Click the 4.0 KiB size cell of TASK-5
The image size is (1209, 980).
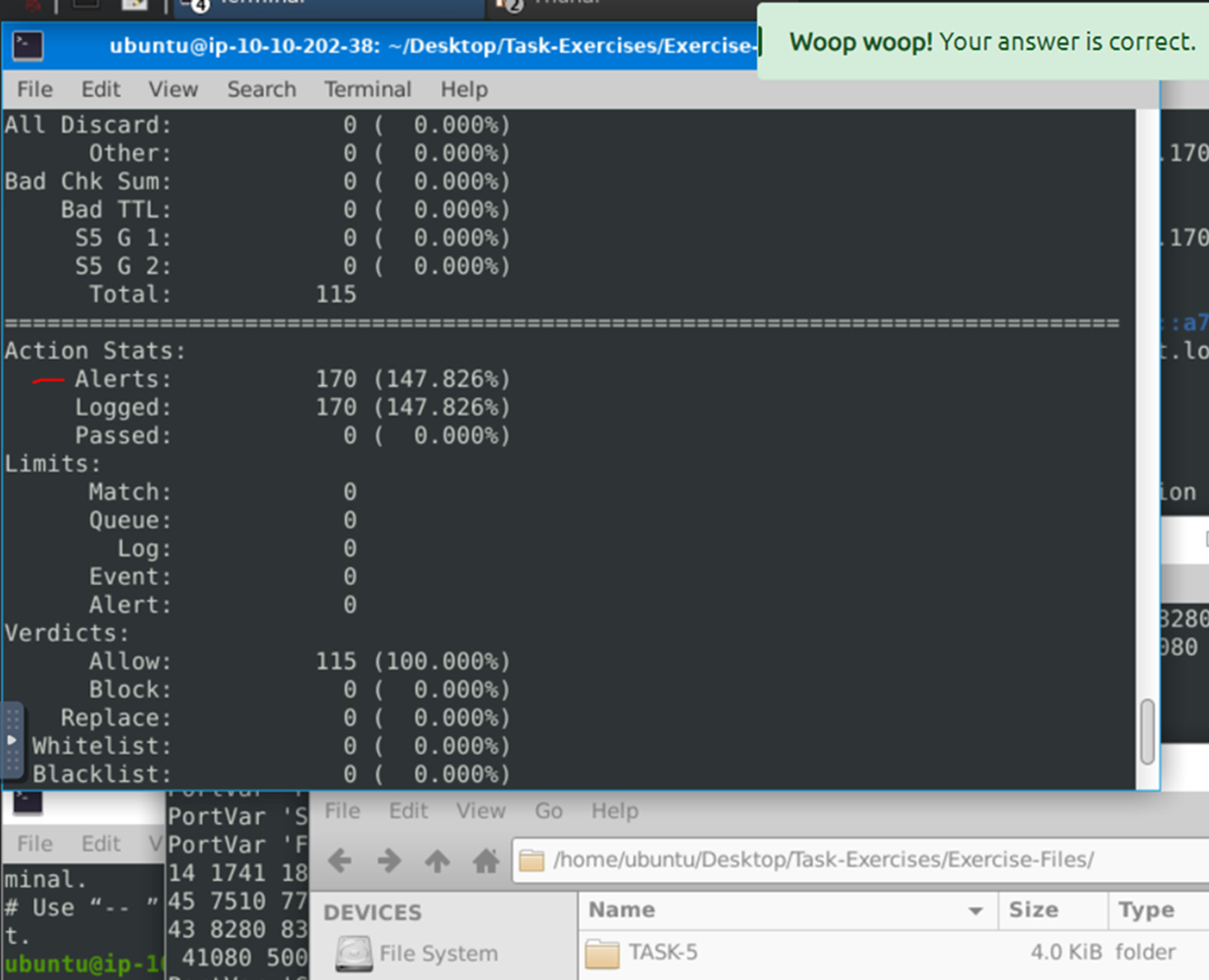tap(1066, 953)
